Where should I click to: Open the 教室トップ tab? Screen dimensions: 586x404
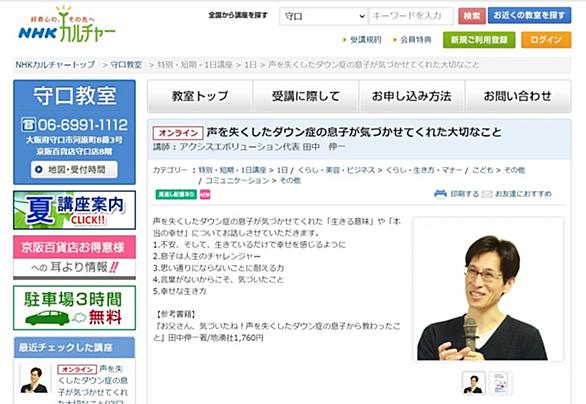[200, 96]
